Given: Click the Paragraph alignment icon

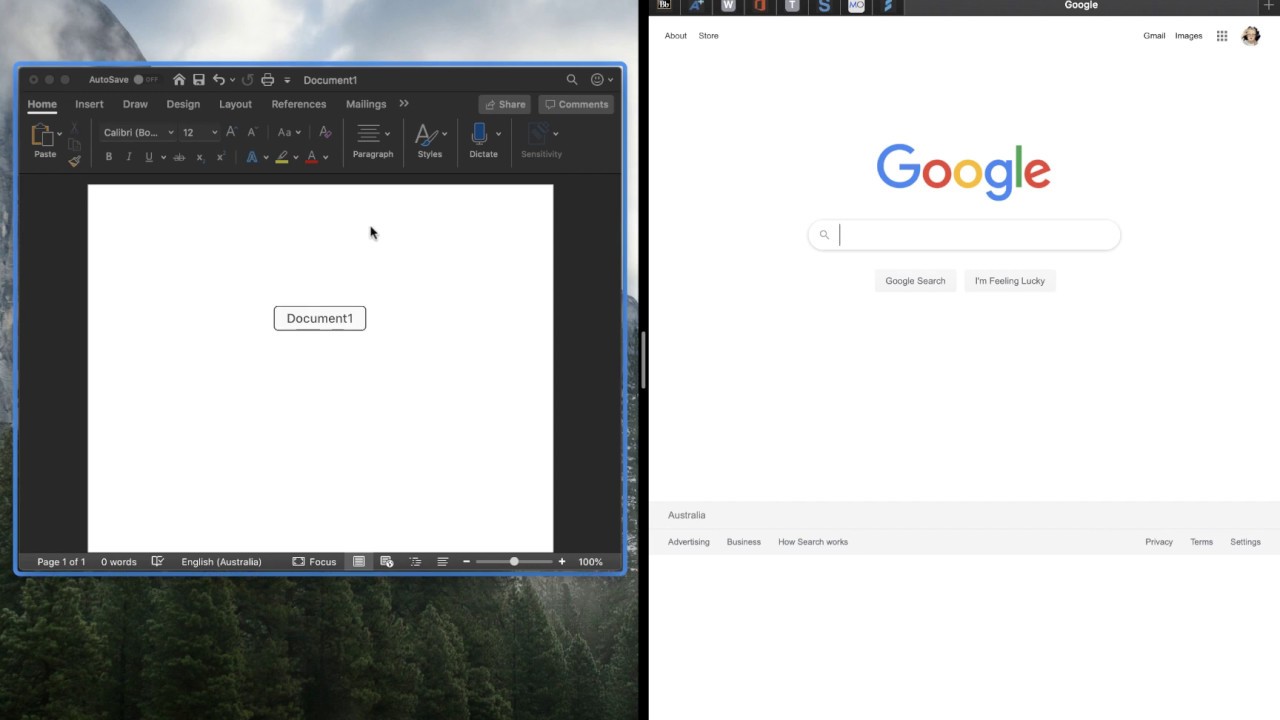Looking at the screenshot, I should (x=368, y=134).
